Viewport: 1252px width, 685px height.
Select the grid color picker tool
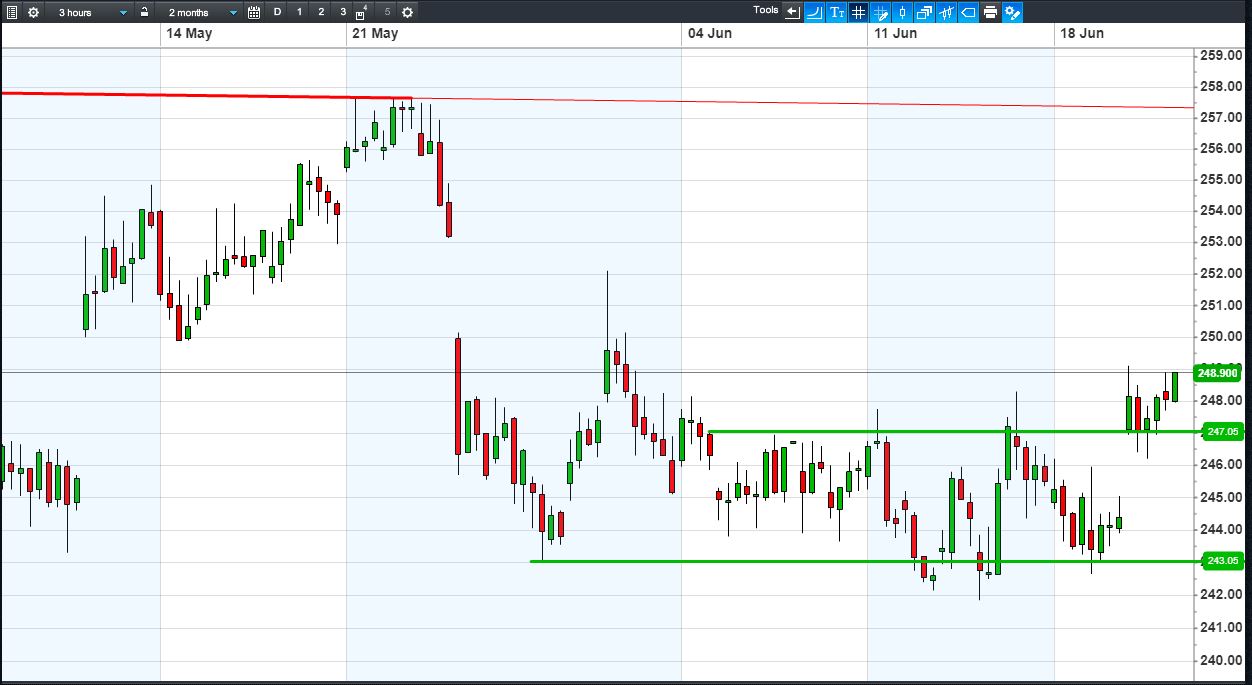pos(881,12)
